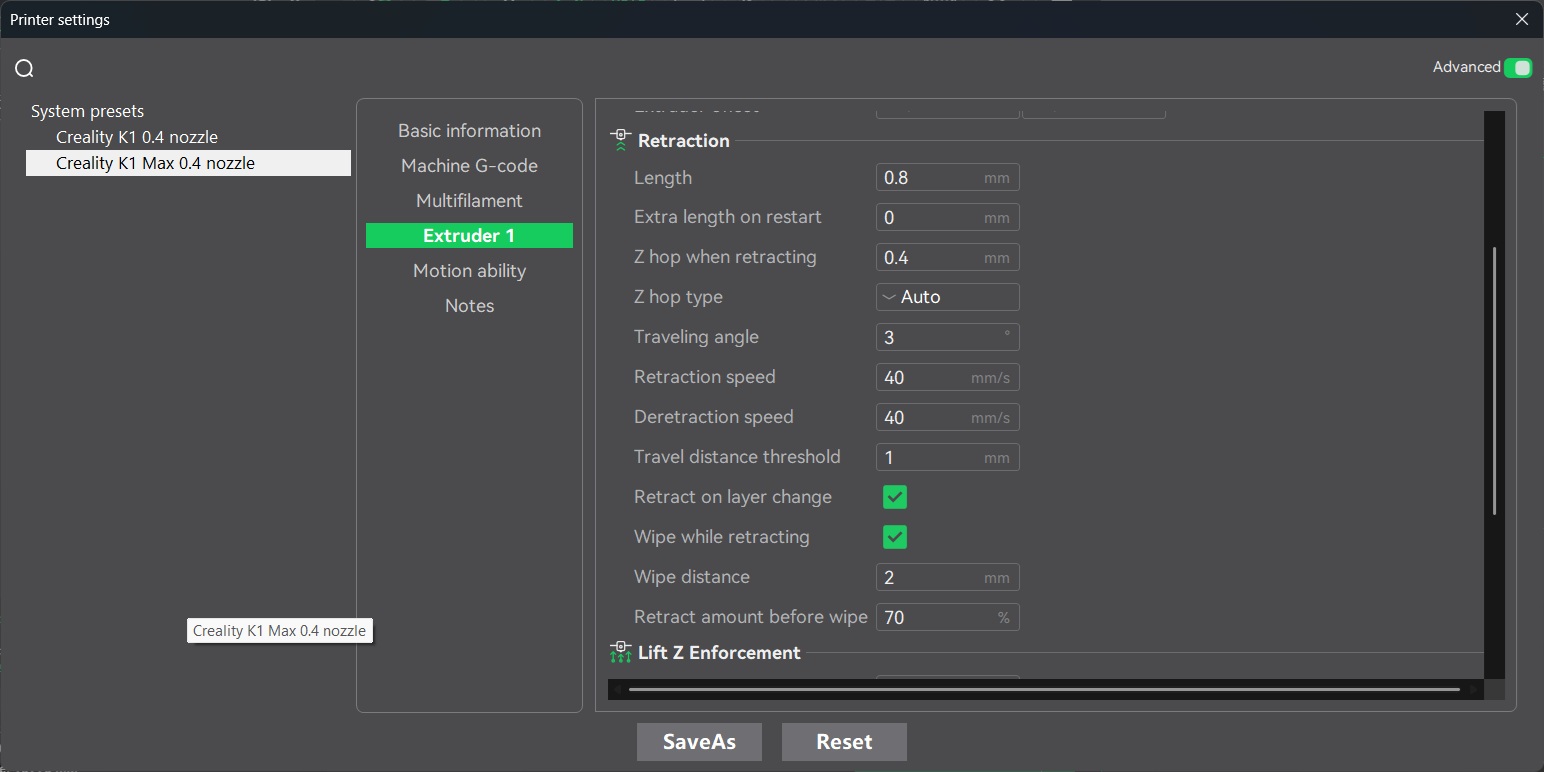Click Z hop when retracting field

click(x=948, y=258)
